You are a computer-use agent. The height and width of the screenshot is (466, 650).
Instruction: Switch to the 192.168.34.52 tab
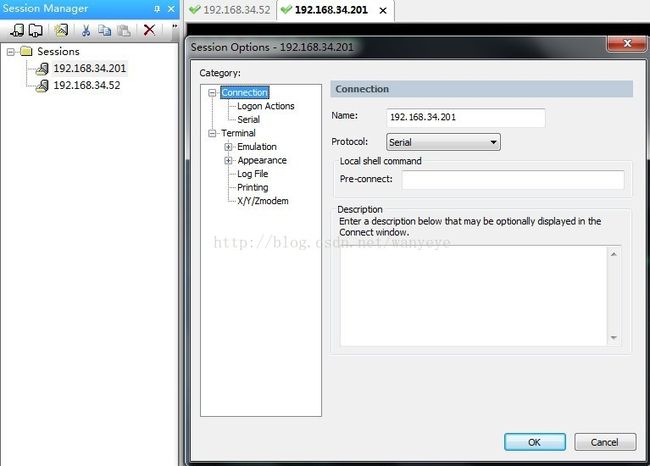coord(231,10)
